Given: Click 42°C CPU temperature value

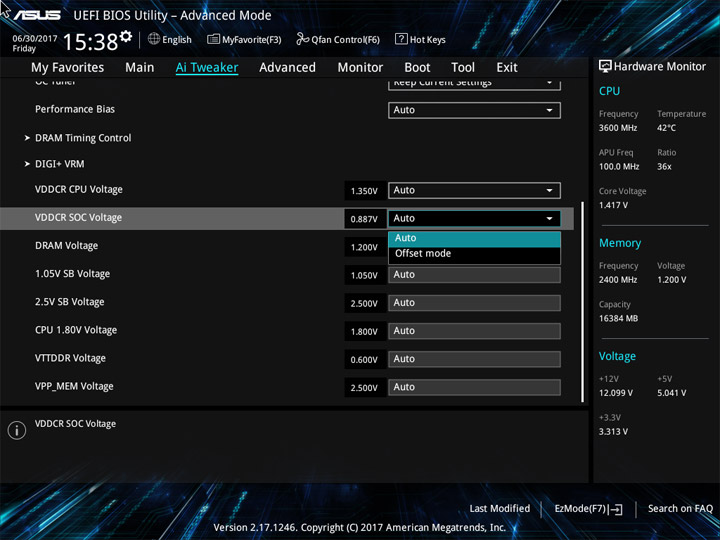Looking at the screenshot, I should click(666, 128).
